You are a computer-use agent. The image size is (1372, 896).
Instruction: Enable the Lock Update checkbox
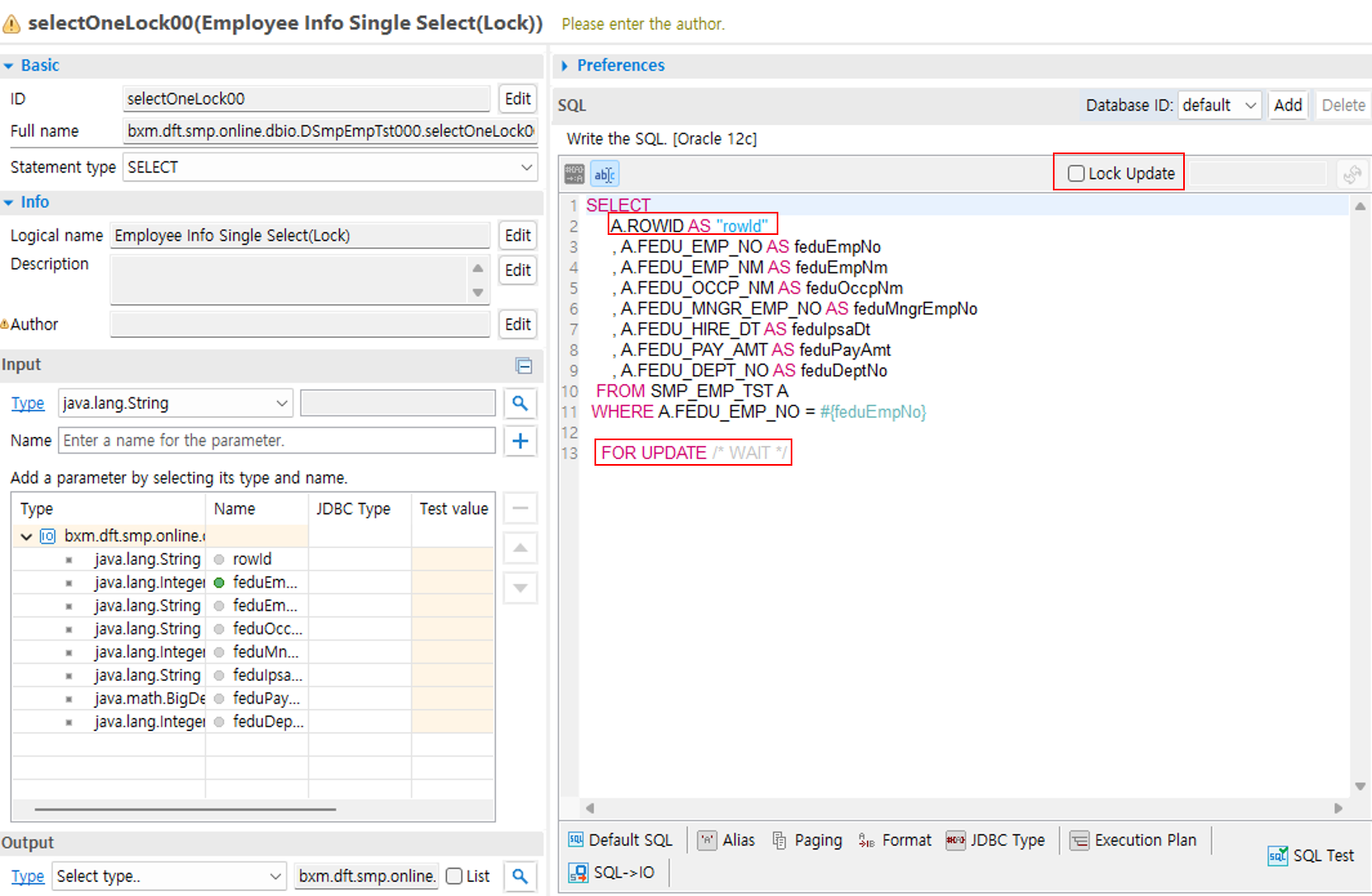[1076, 173]
